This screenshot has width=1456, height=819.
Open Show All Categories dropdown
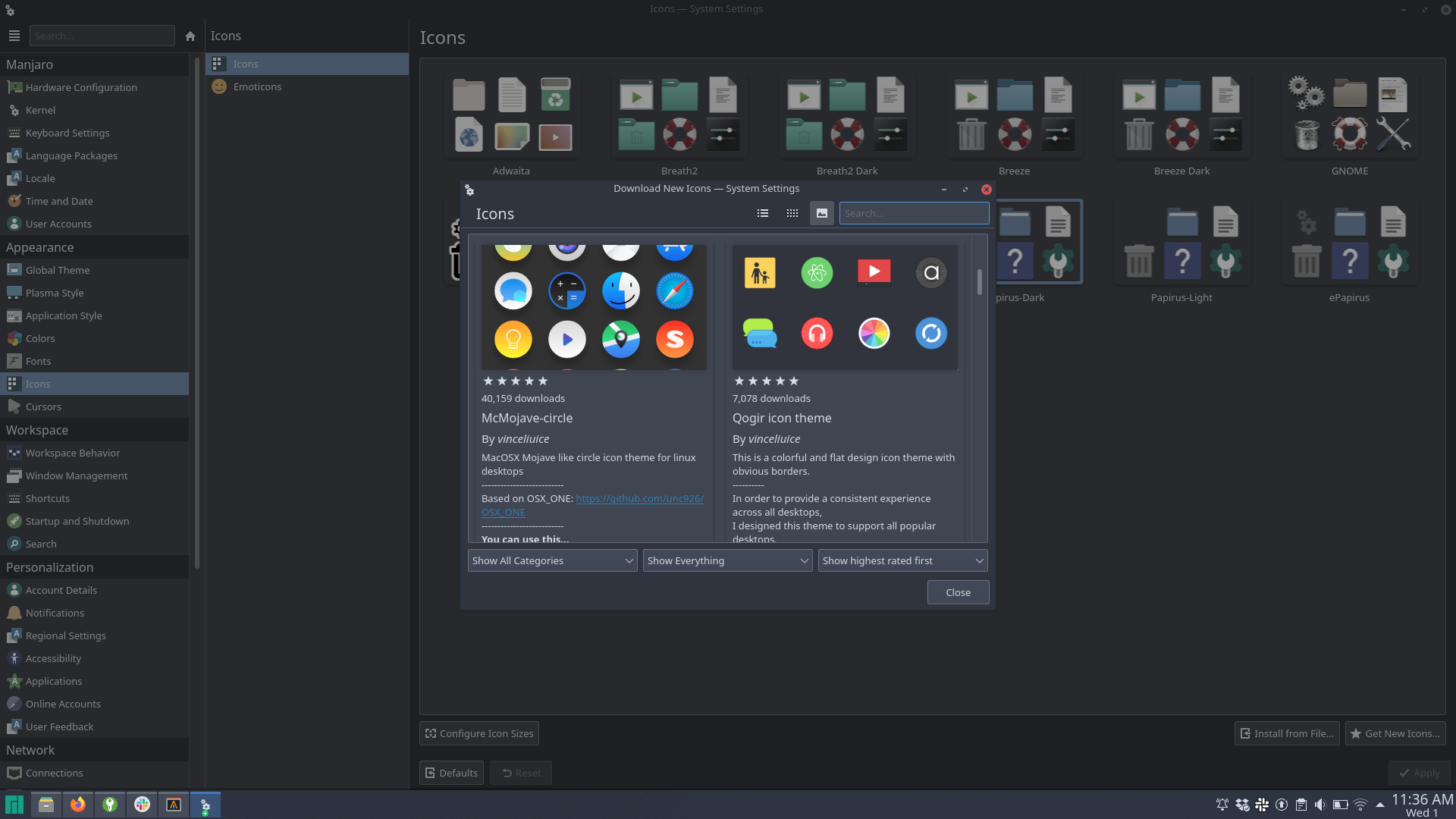pyautogui.click(x=552, y=561)
